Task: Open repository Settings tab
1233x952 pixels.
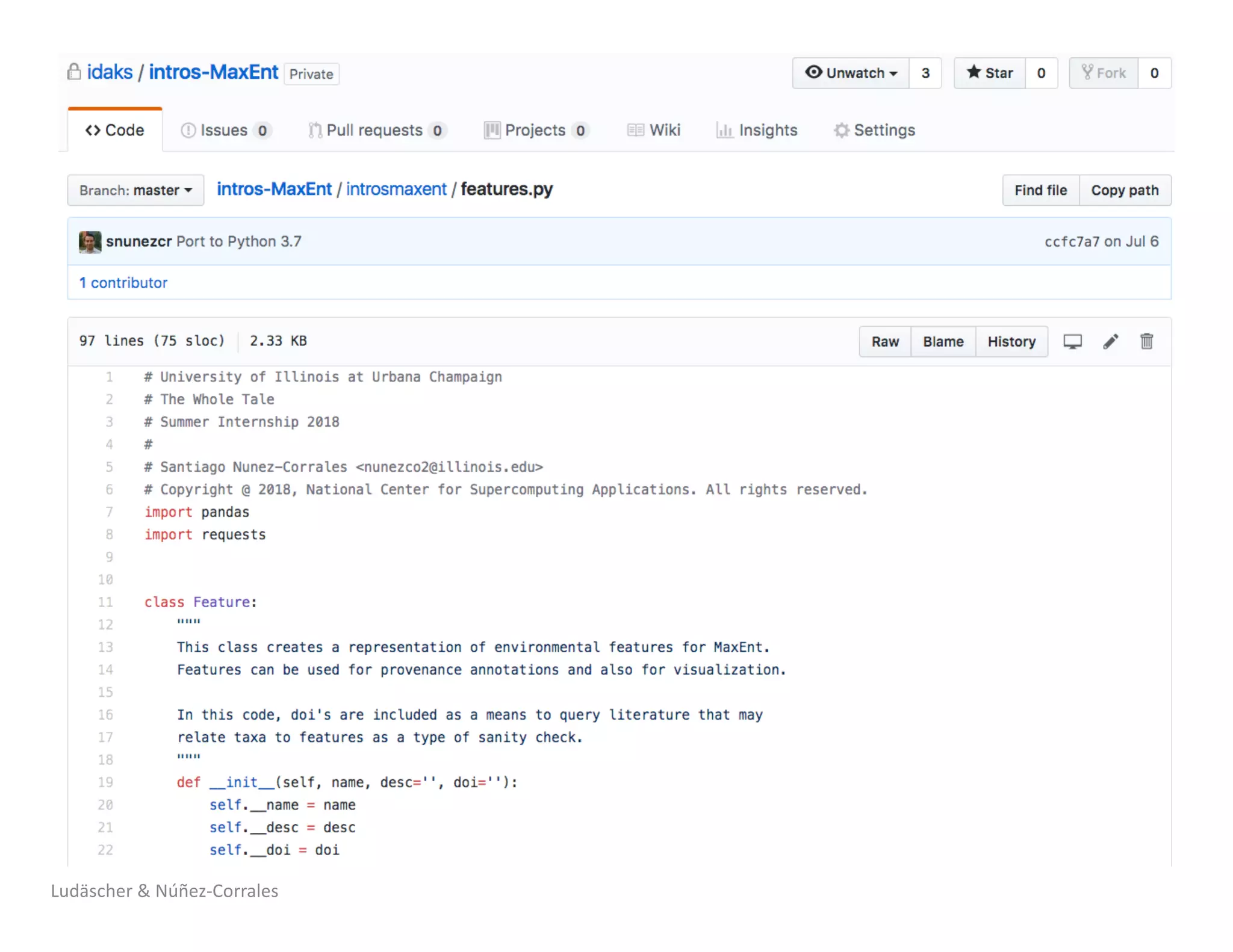Action: coord(874,130)
